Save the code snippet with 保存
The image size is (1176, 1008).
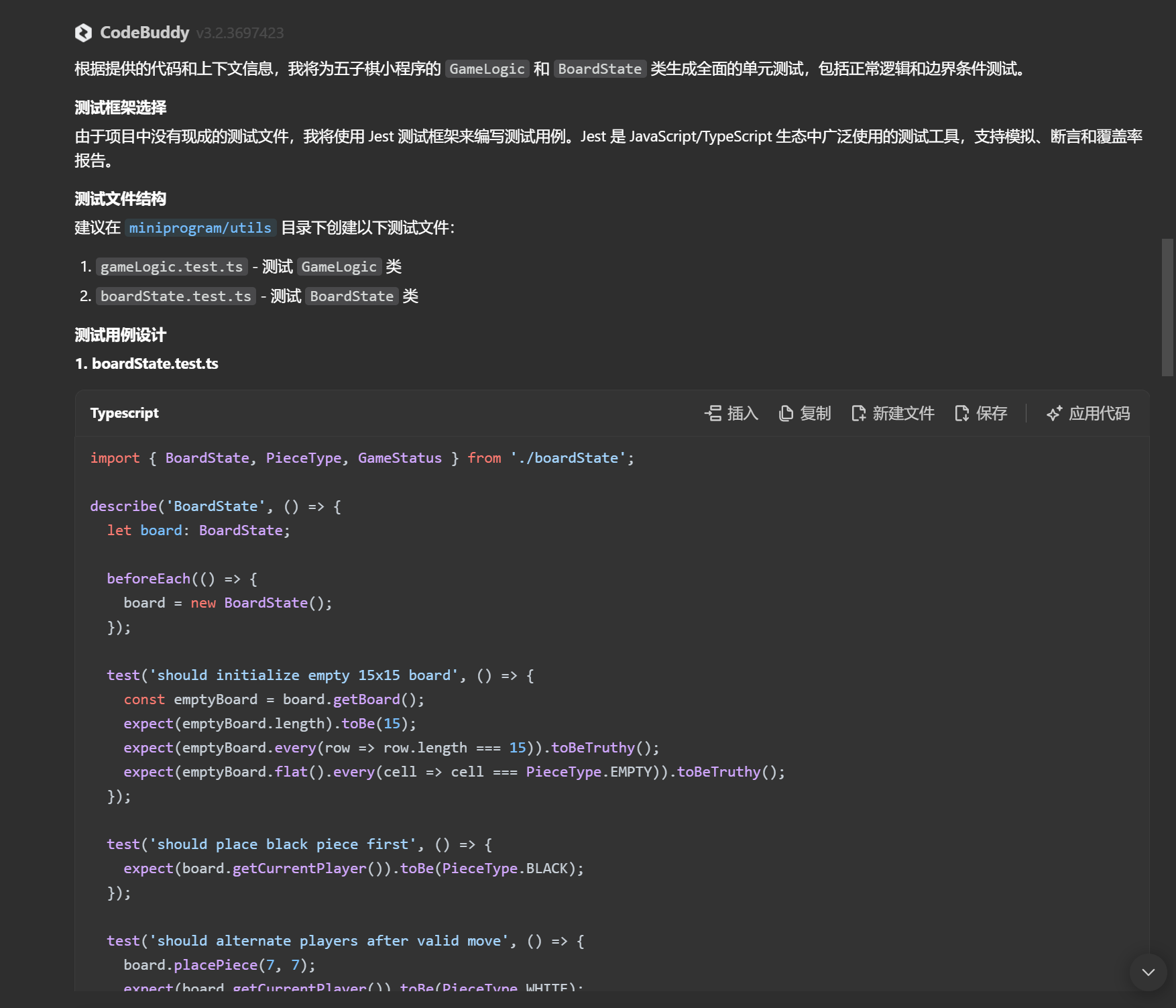click(981, 413)
